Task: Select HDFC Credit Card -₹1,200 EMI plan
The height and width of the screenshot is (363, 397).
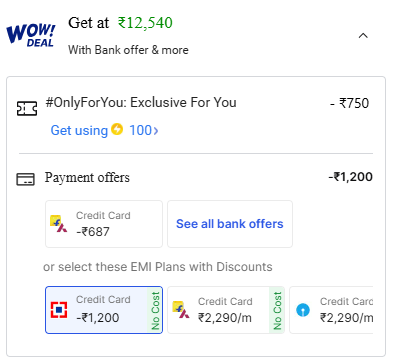Action: pos(104,310)
